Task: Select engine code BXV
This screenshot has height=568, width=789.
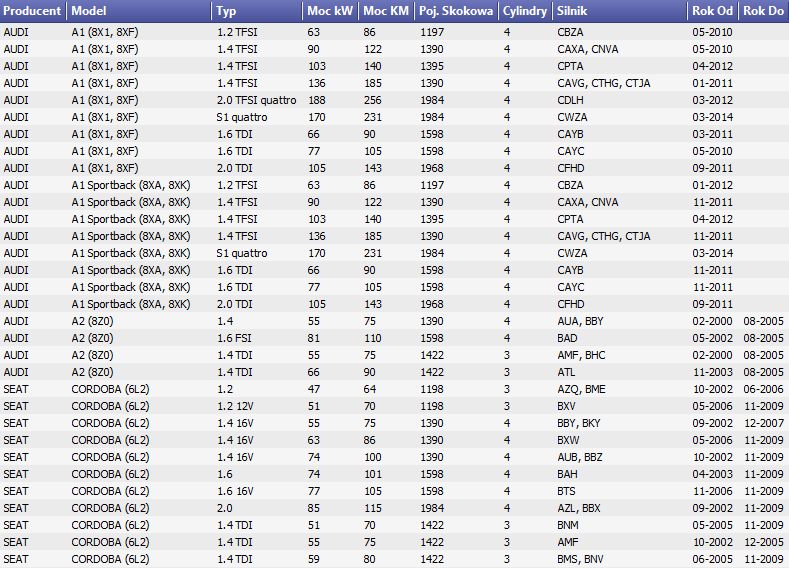Action: pyautogui.click(x=566, y=406)
